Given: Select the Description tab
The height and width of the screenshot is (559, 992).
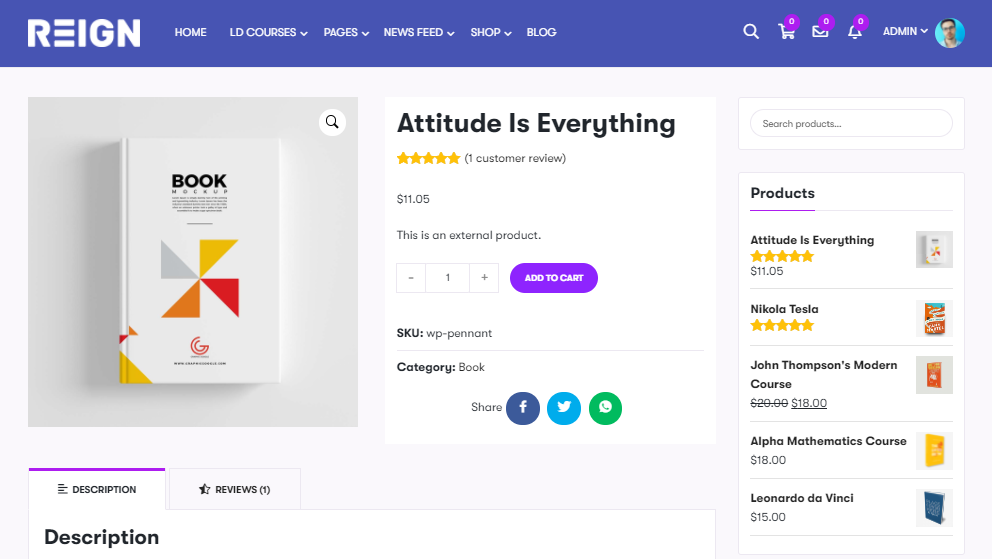Looking at the screenshot, I should 97,489.
